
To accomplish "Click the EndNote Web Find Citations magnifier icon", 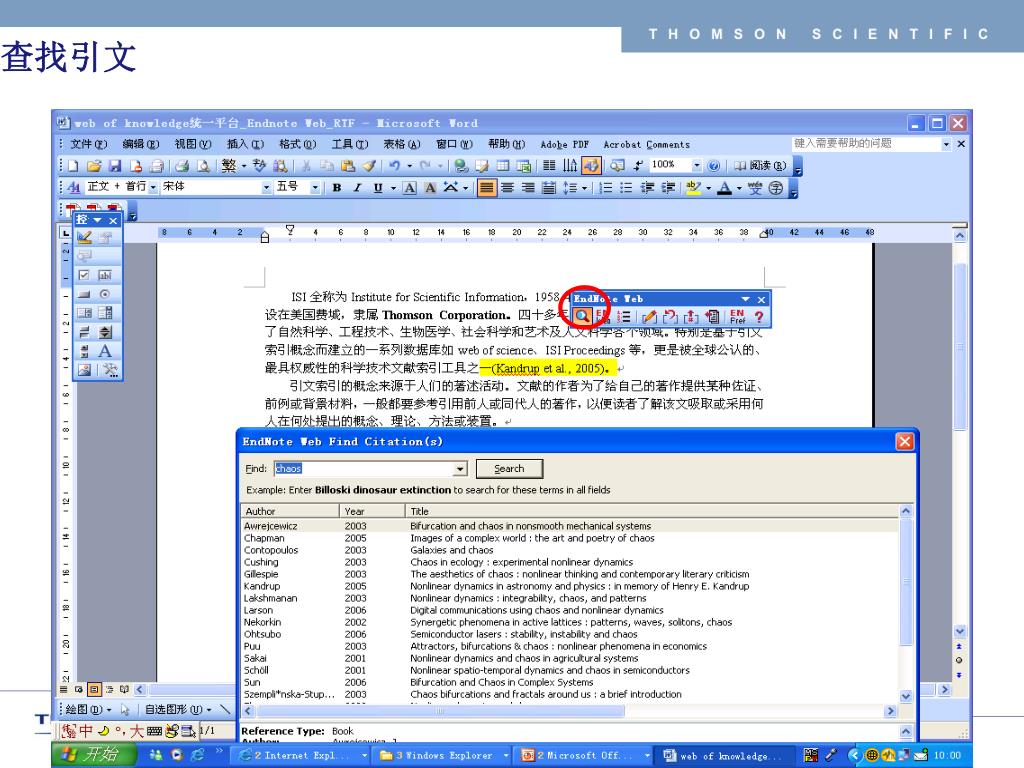I will [582, 317].
